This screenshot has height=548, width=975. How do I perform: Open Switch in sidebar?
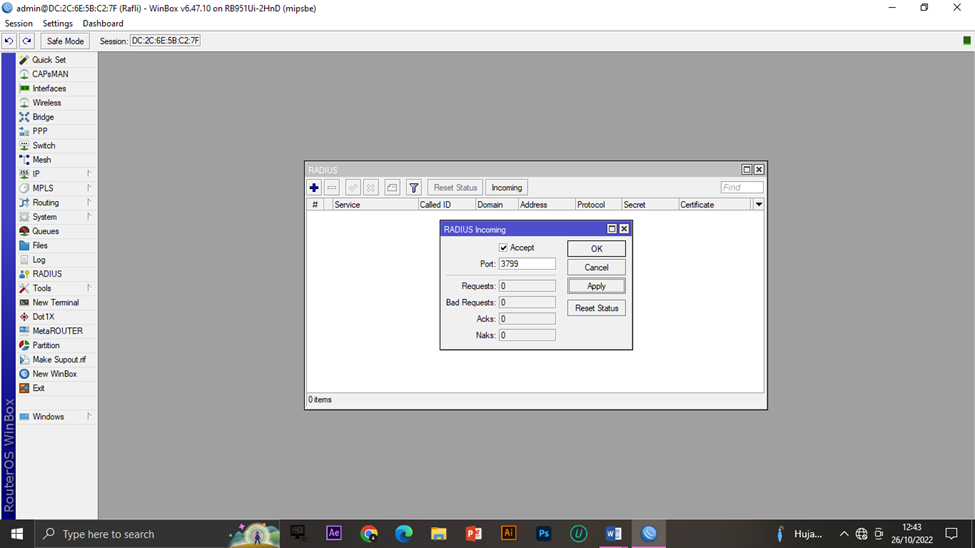[56, 146]
